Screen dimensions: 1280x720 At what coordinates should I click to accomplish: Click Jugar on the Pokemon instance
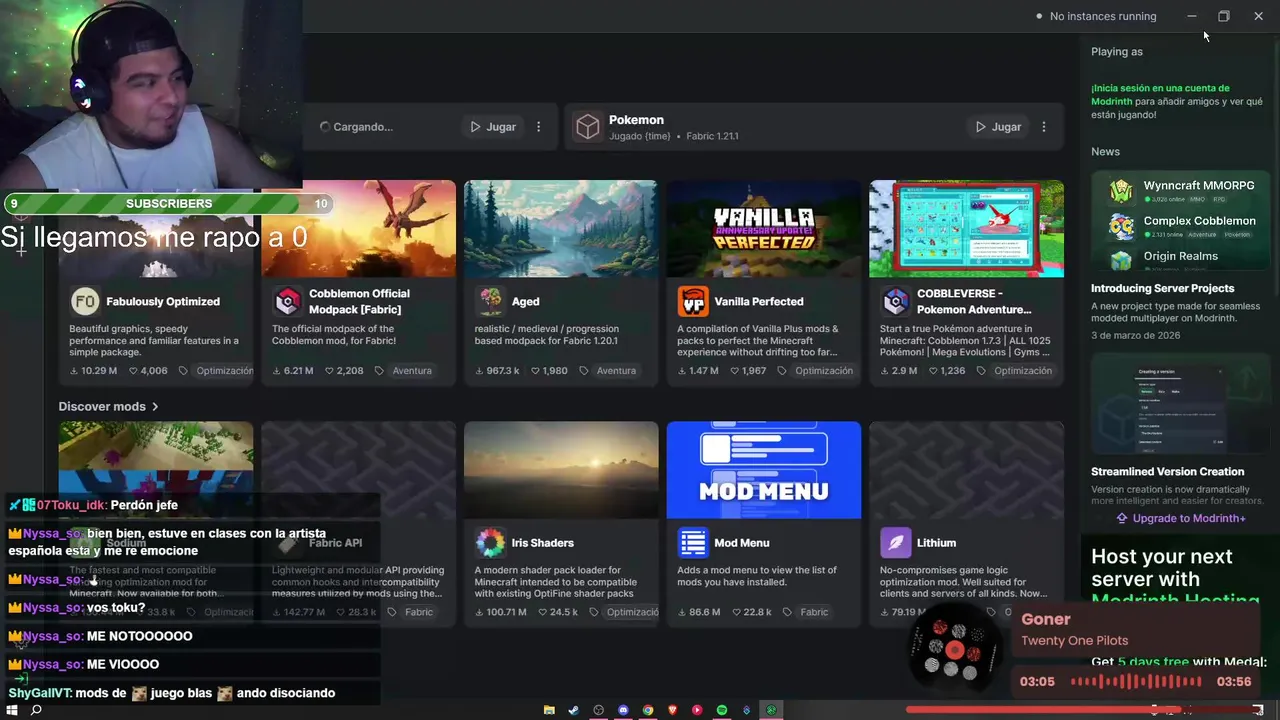coord(997,127)
